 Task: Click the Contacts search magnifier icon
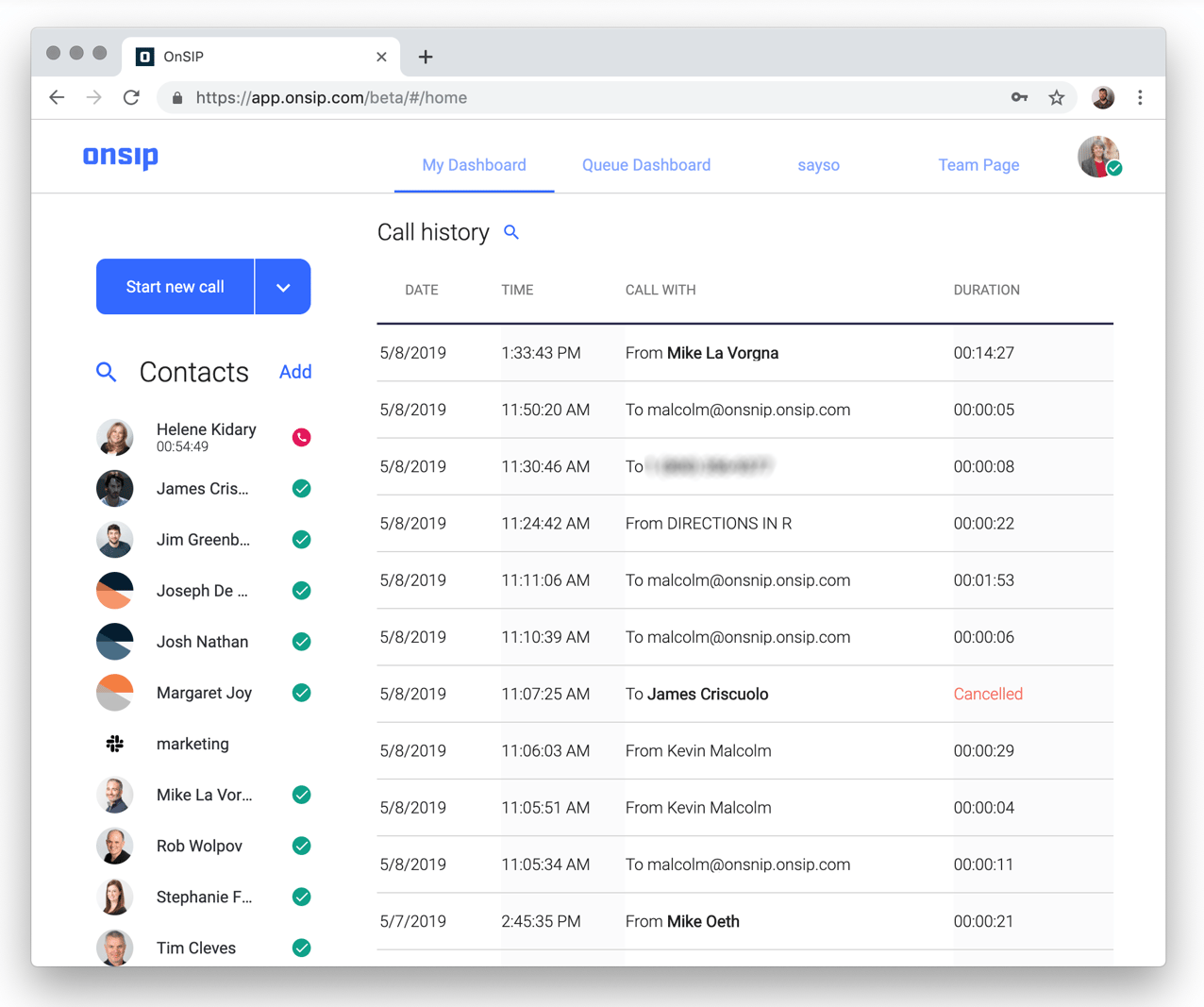pos(107,373)
